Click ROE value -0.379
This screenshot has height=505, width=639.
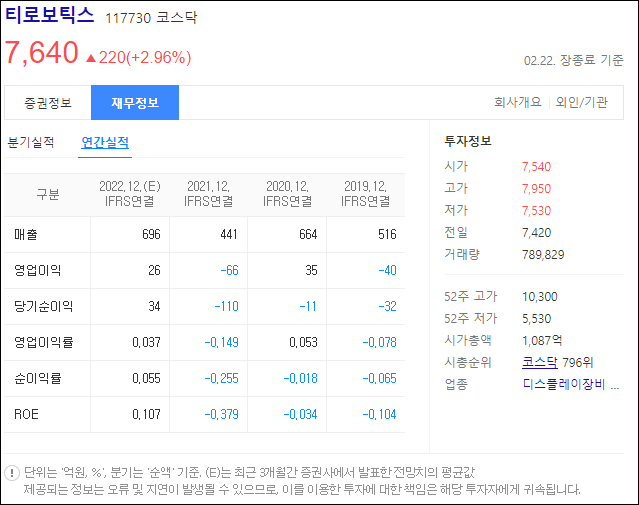[x=221, y=414]
